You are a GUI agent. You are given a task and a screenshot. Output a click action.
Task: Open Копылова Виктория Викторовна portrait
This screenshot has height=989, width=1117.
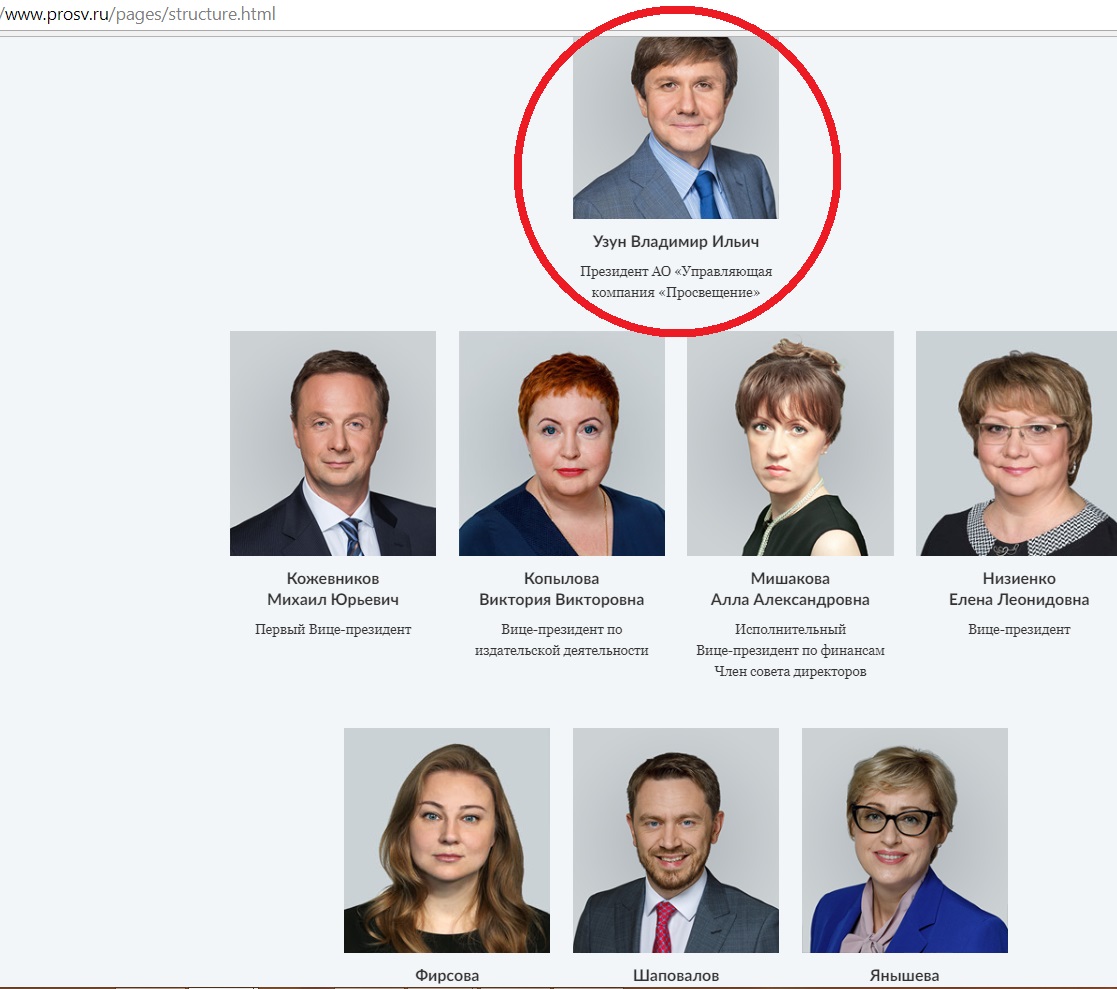pos(561,443)
